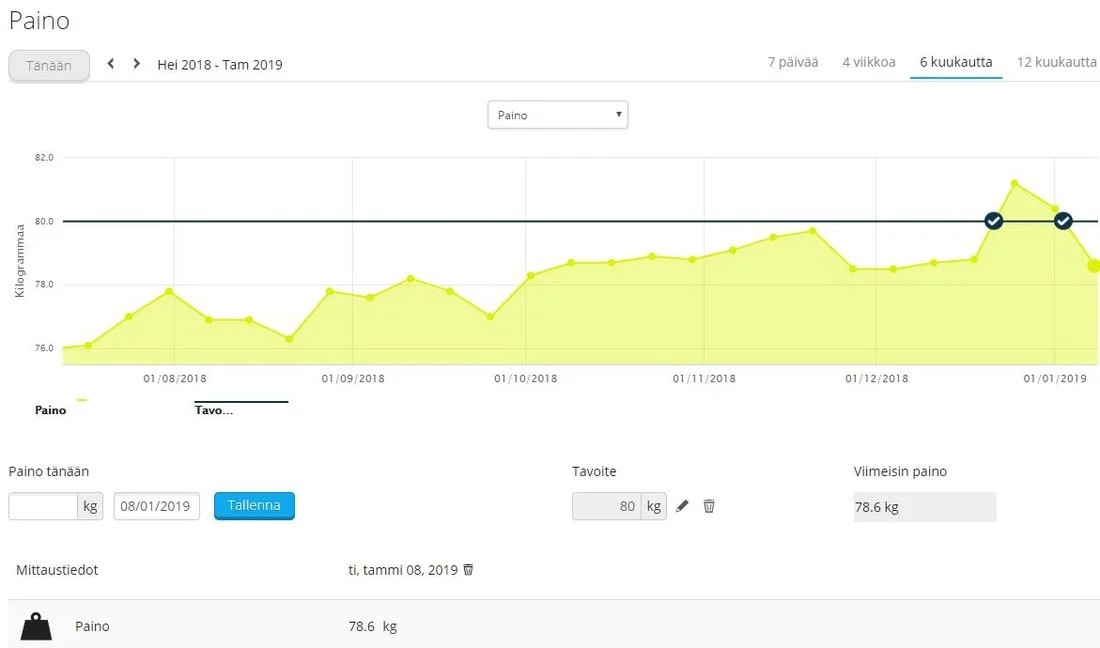The image size is (1100, 648).
Task: Switch to the 12 kuukautta tab
Action: (x=1056, y=62)
